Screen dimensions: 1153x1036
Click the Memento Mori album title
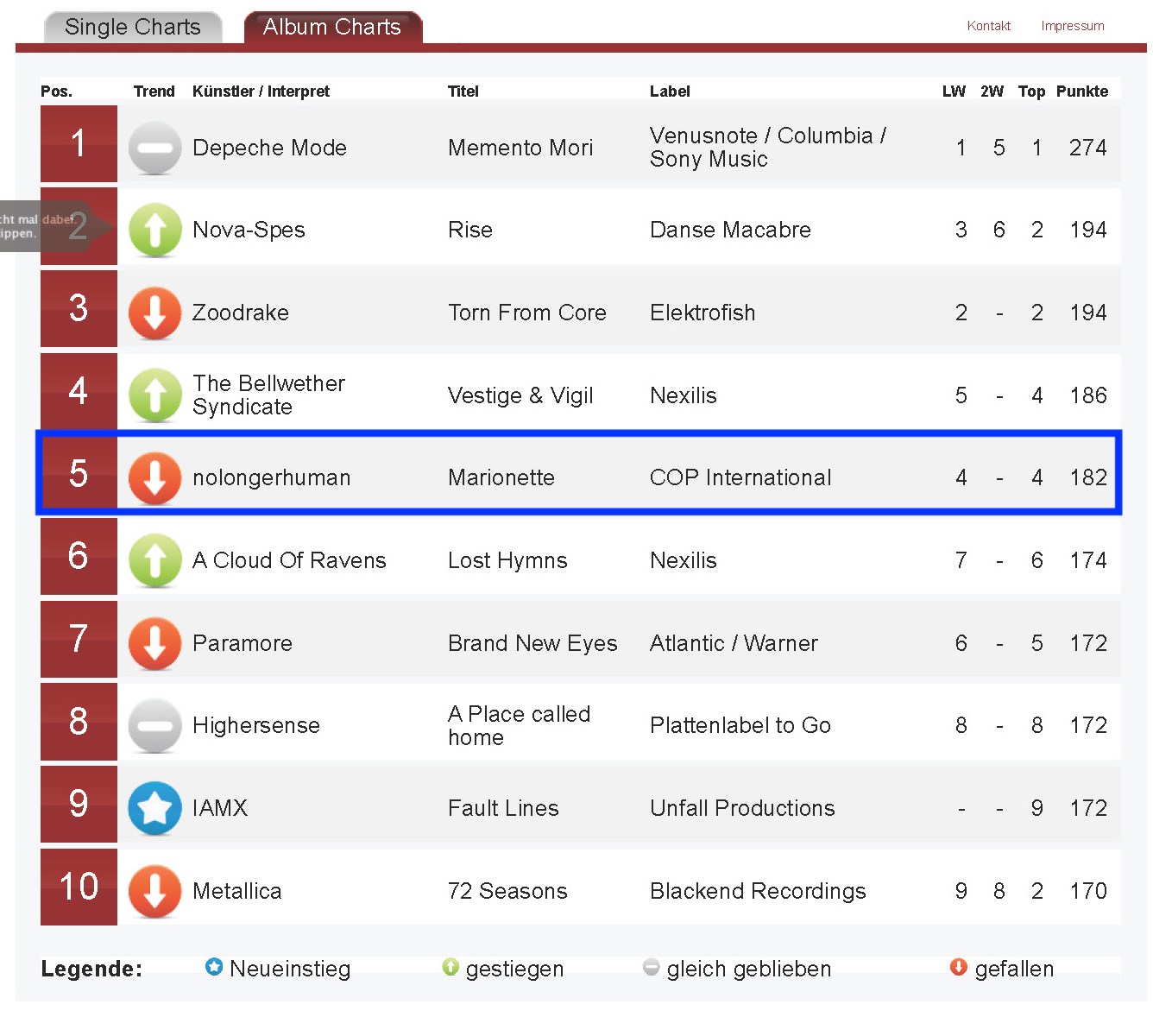[x=520, y=148]
